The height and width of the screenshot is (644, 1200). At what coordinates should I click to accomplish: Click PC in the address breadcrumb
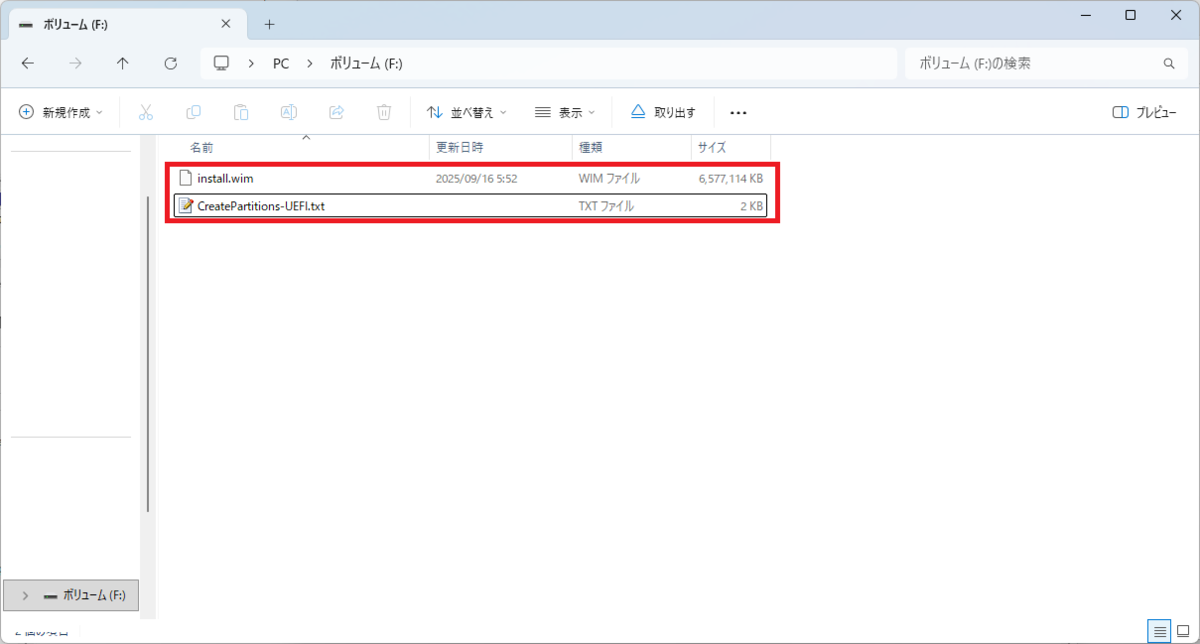pyautogui.click(x=281, y=63)
